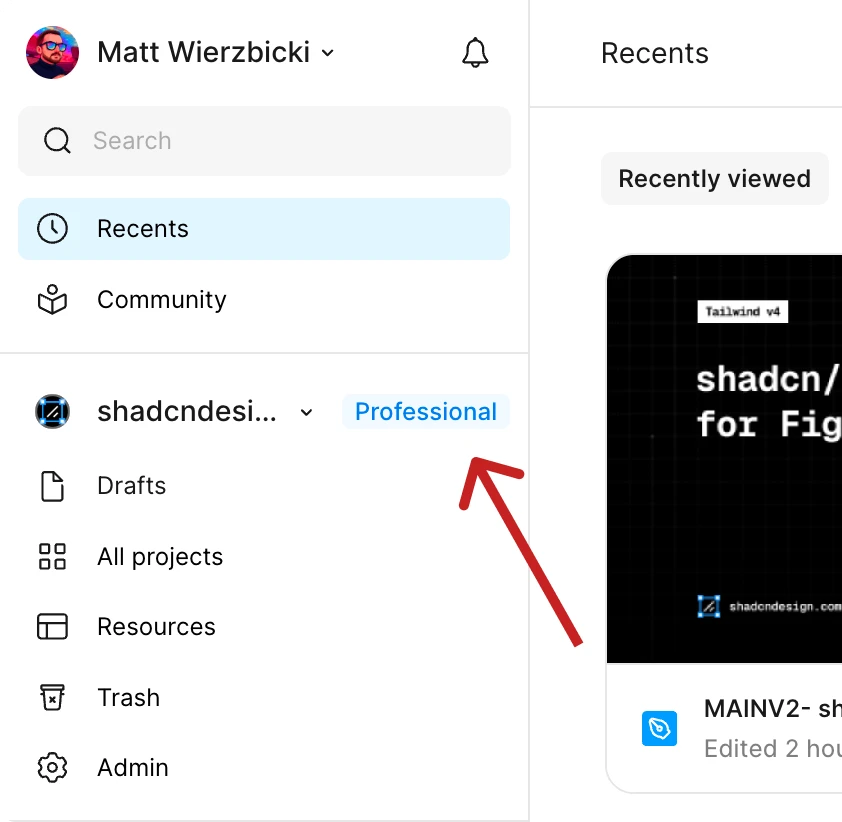Screen dimensions: 842x822
Task: Click the All projects grid icon
Action: 53,557
